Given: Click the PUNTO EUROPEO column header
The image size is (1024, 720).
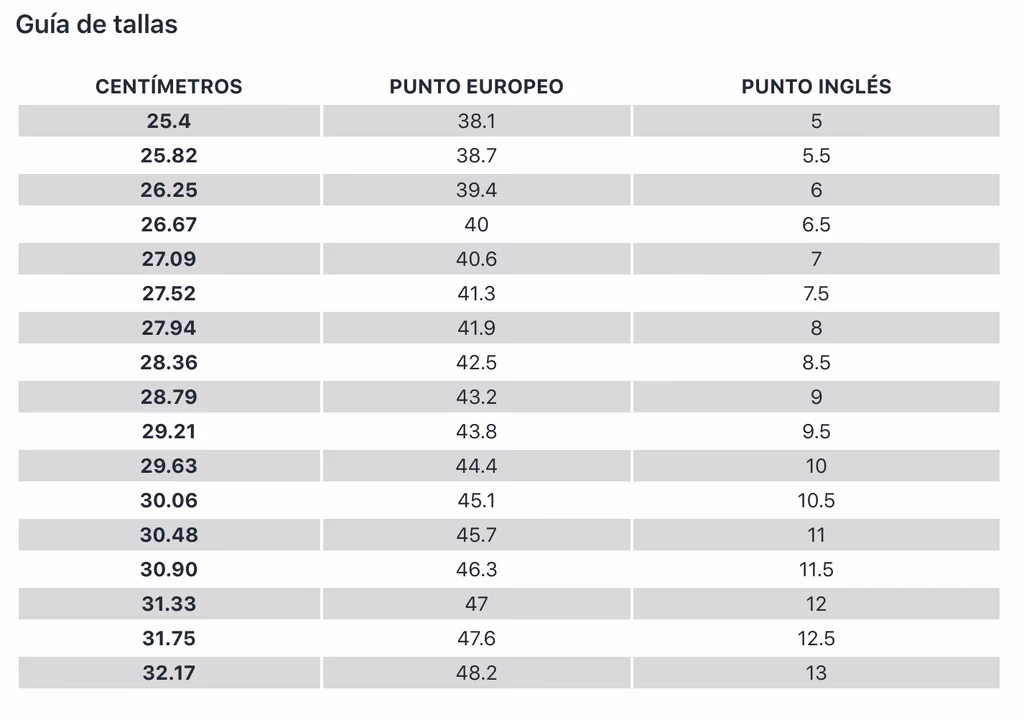Looking at the screenshot, I should click(x=476, y=86).
